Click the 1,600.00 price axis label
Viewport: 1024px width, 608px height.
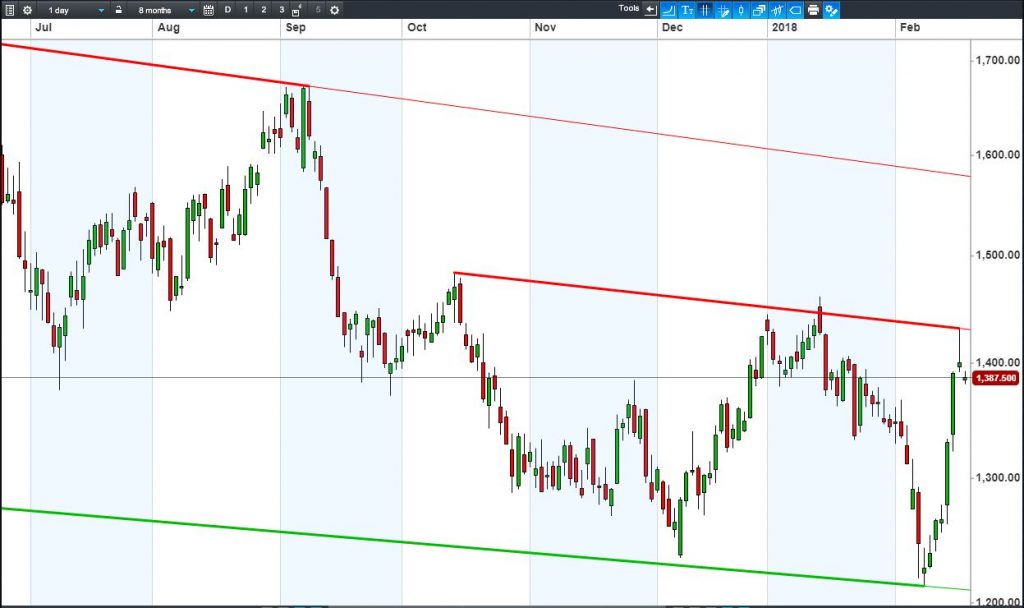[997, 155]
